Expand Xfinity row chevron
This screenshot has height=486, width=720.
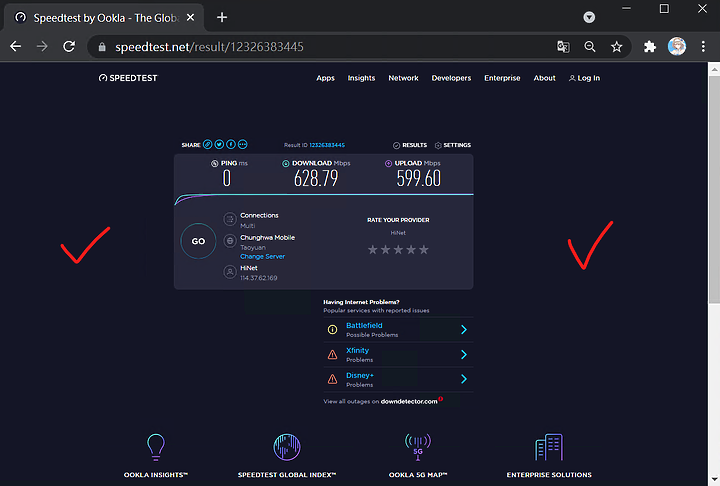[x=464, y=354]
